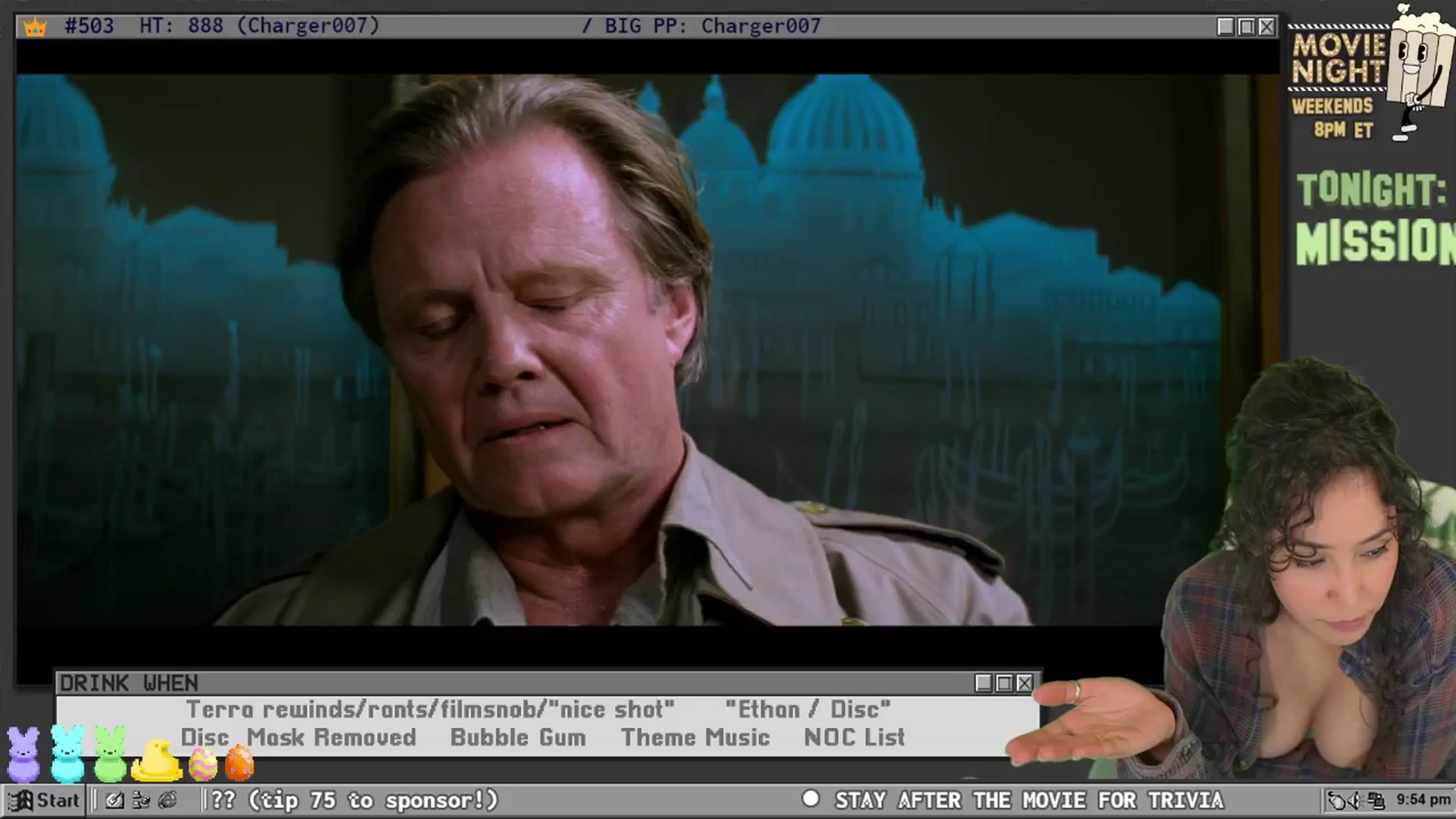Click the yellow chick Peep icon
This screenshot has width=1456, height=819.
pyautogui.click(x=157, y=760)
